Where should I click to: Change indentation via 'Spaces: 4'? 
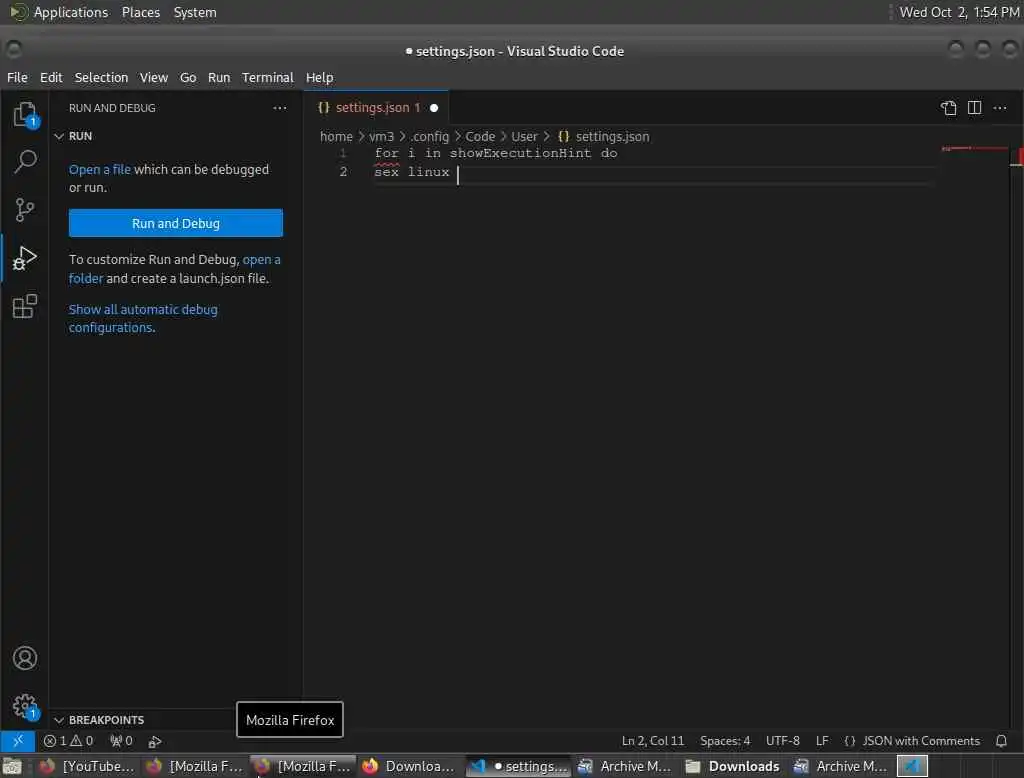tap(725, 741)
